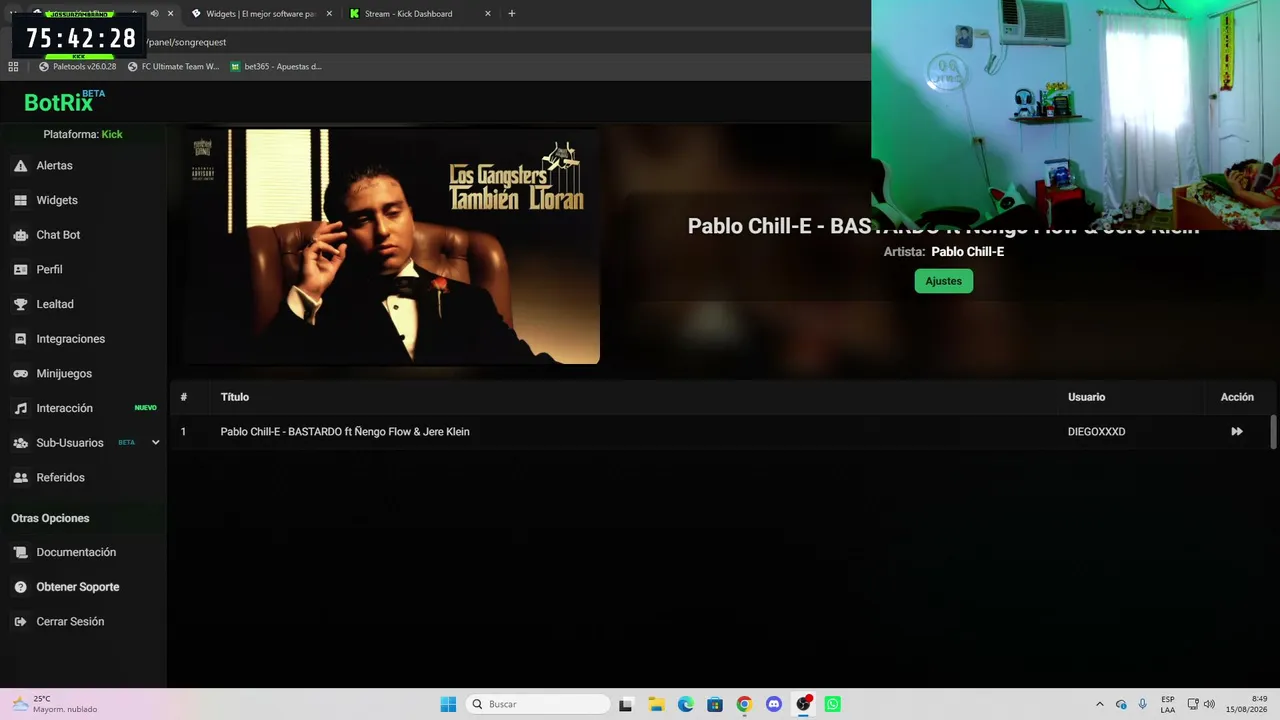The image size is (1280, 720).
Task: Click the Título column header
Action: (235, 397)
